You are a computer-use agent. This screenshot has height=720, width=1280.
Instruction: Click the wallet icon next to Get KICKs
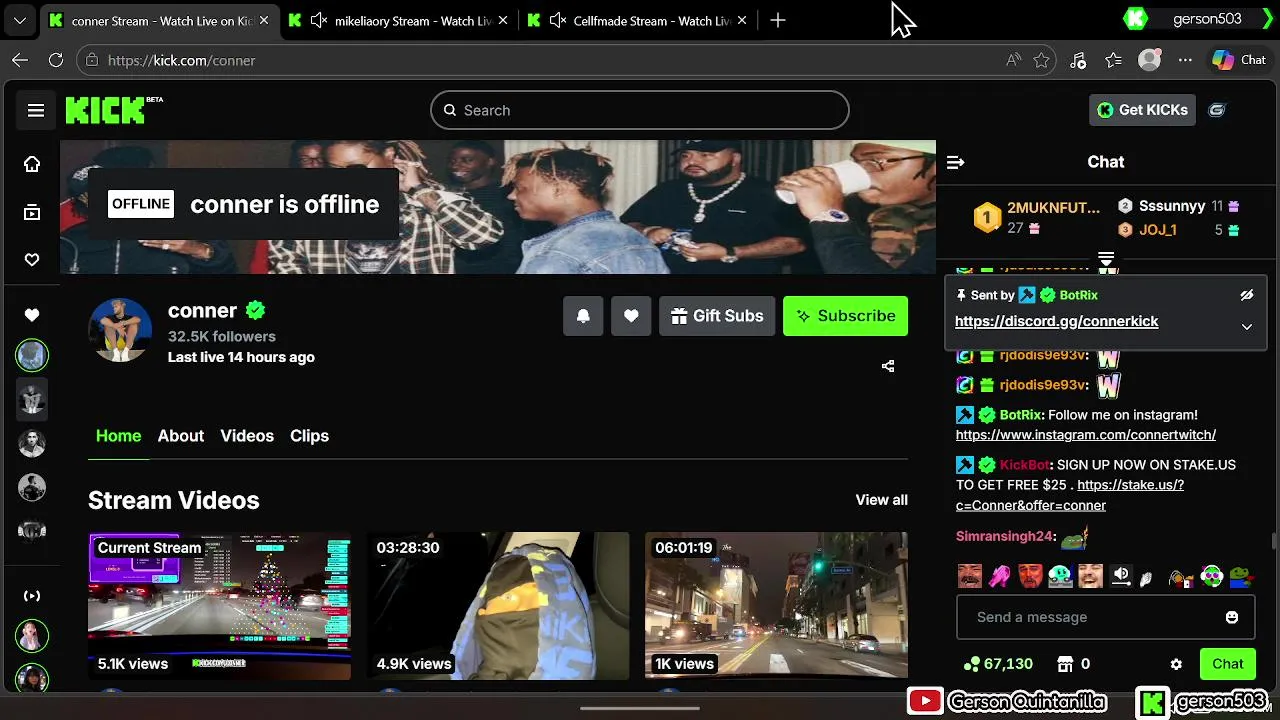pos(1217,110)
